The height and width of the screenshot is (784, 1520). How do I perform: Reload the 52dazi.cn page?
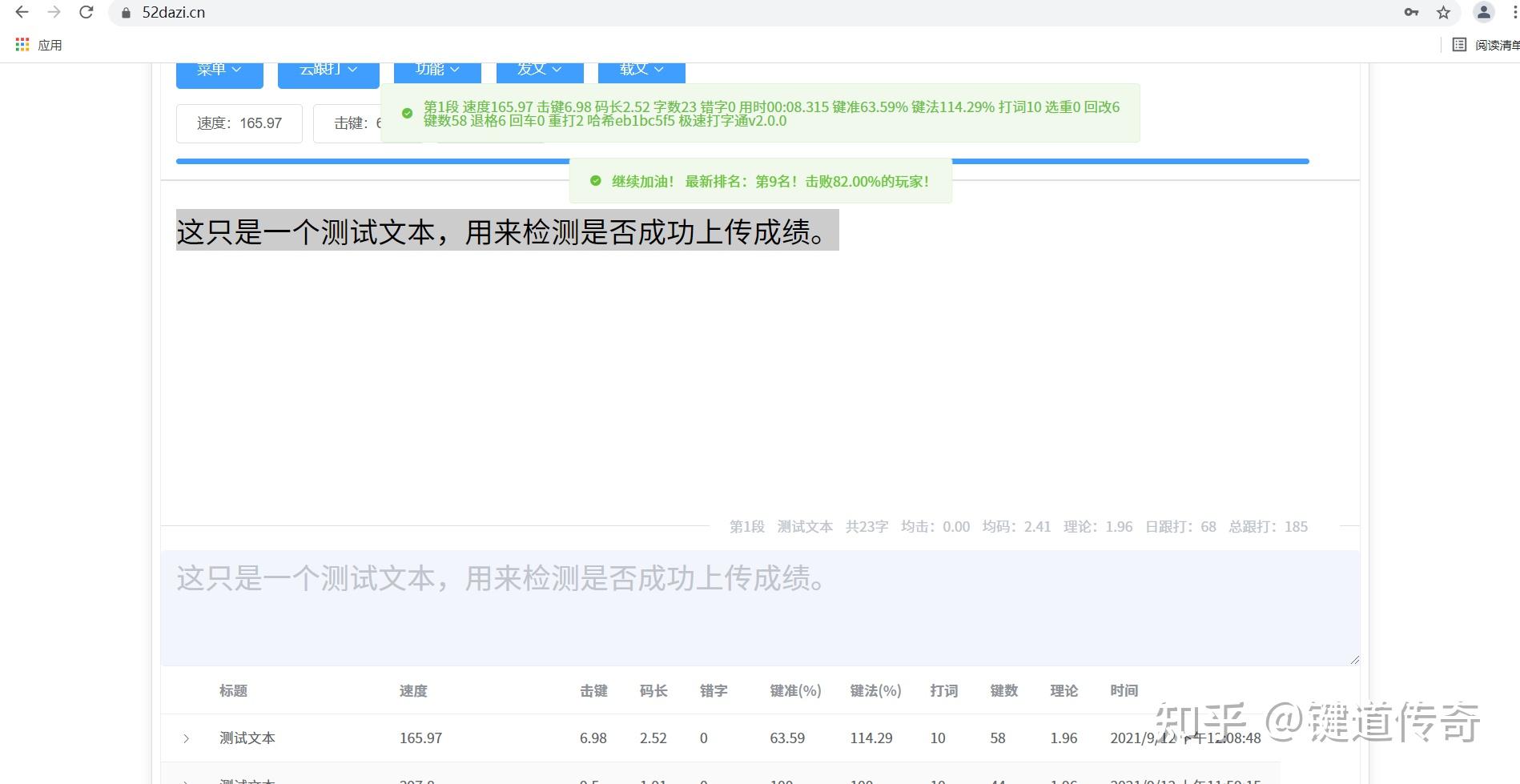click(86, 12)
